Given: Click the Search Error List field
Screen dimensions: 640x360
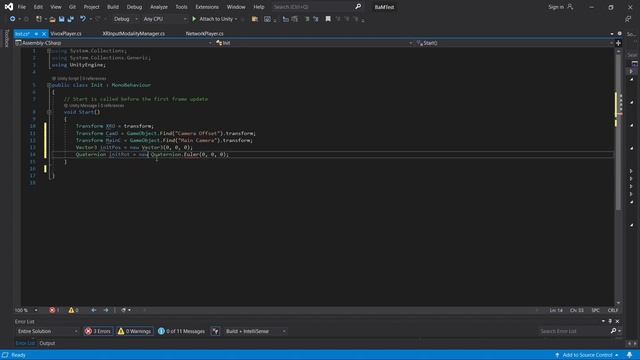Looking at the screenshot, I should (x=573, y=331).
